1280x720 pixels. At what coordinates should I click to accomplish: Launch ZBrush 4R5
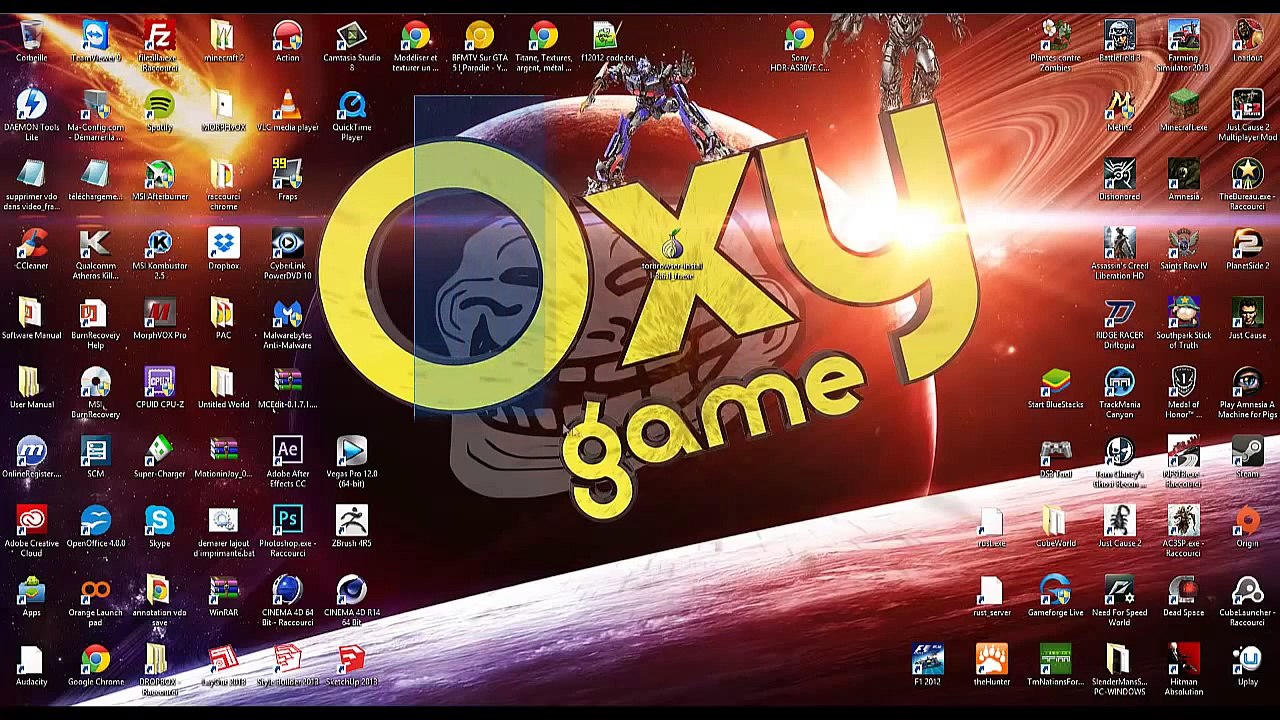click(351, 521)
